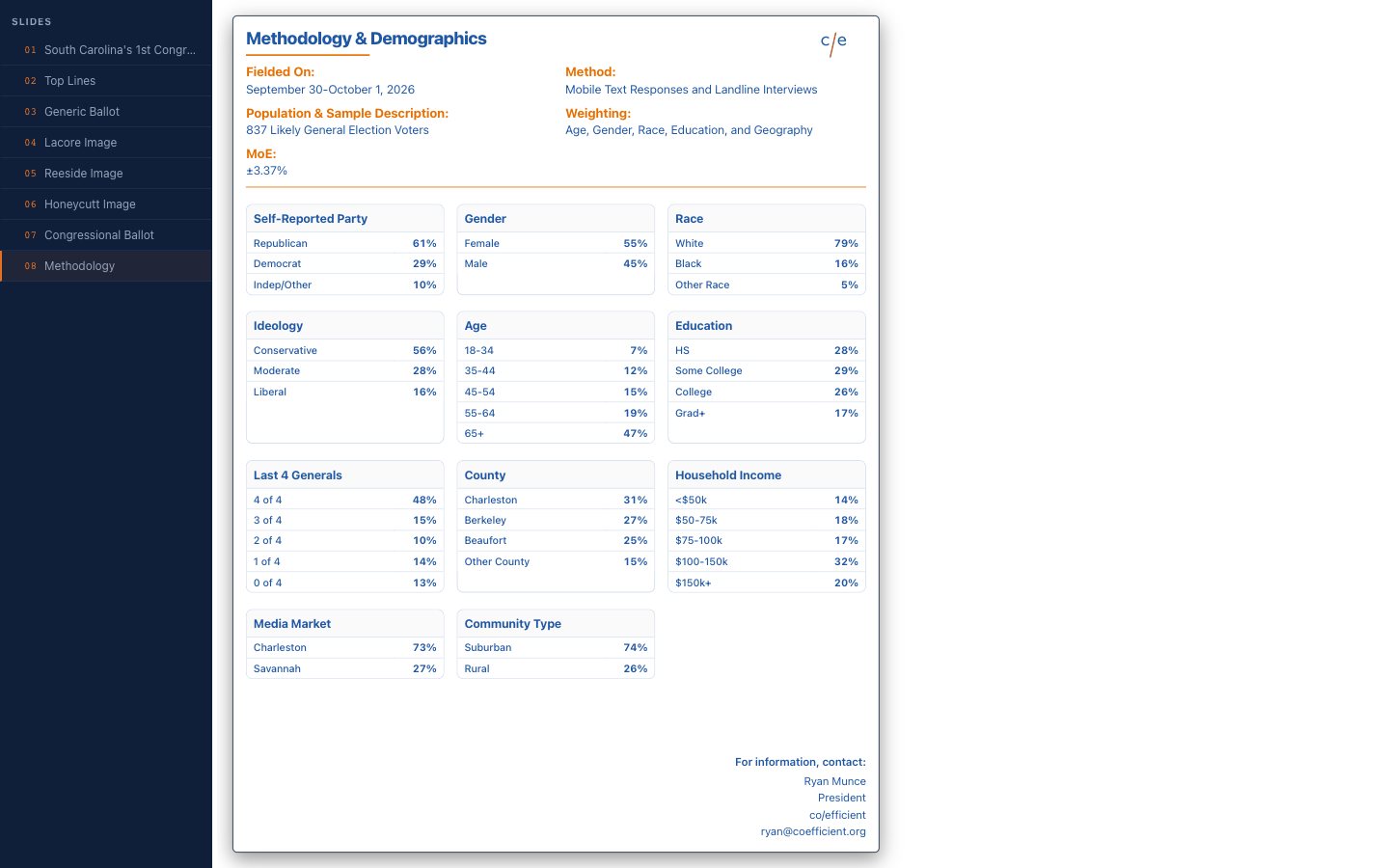This screenshot has height=868, width=1389.
Task: Click the contact name Ryan Munce
Action: (834, 781)
